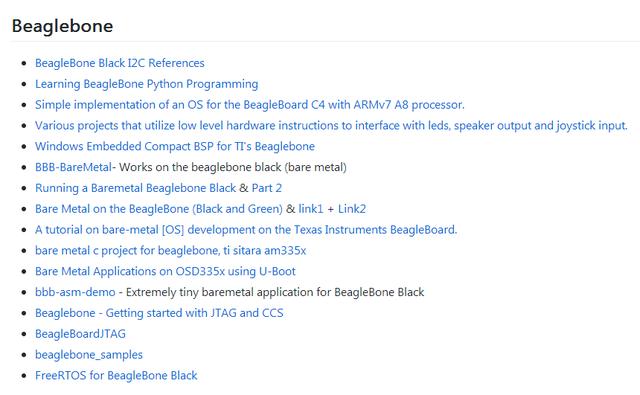Viewport: 640px width, 395px height.
Task: Open Running a Baremetal Beaglebone Black
Action: click(136, 188)
